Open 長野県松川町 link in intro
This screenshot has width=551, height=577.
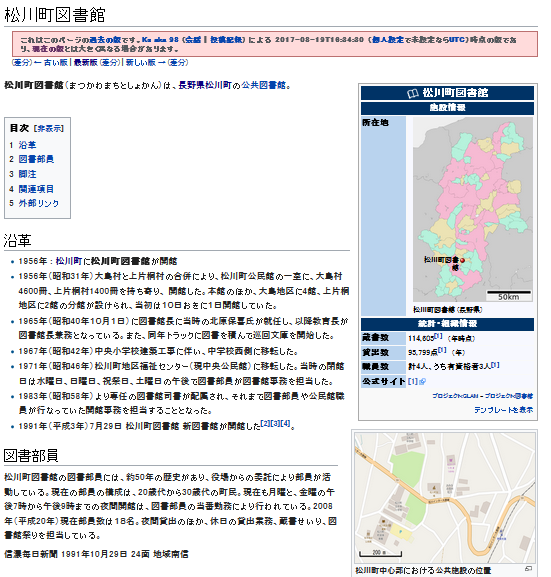click(x=205, y=85)
